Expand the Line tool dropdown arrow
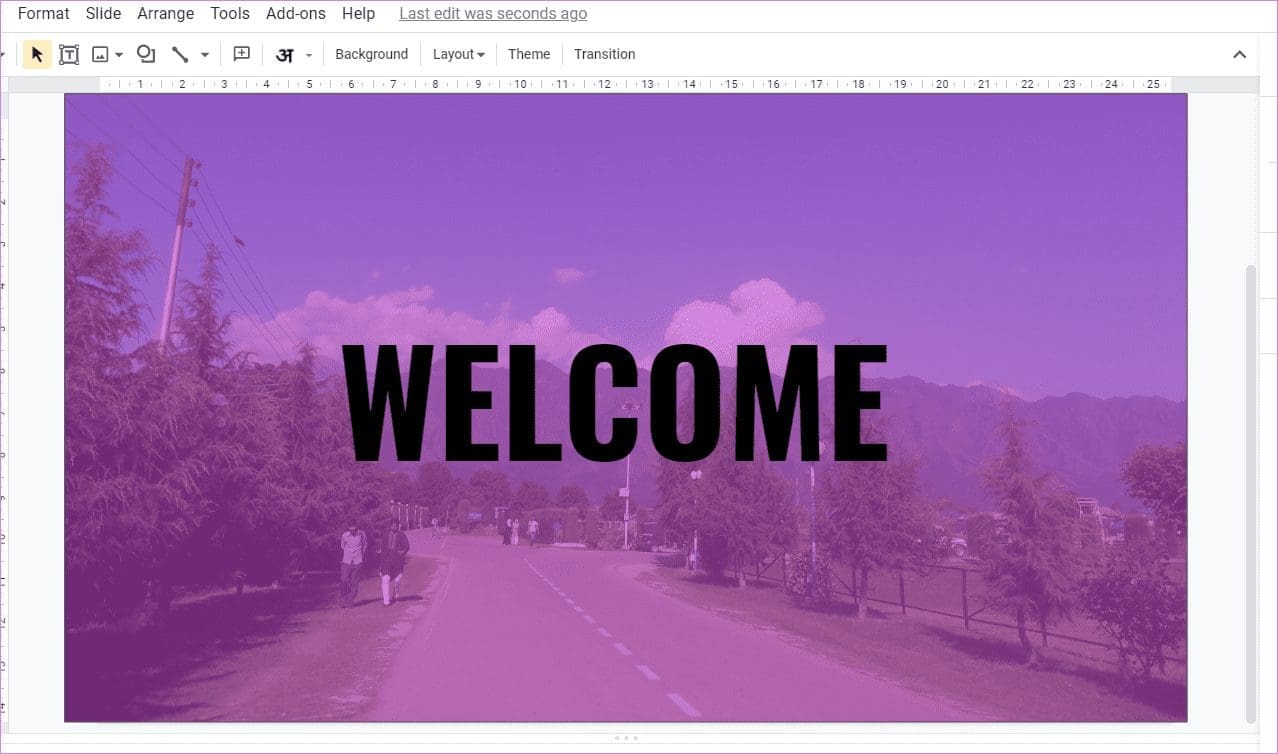 pos(205,54)
